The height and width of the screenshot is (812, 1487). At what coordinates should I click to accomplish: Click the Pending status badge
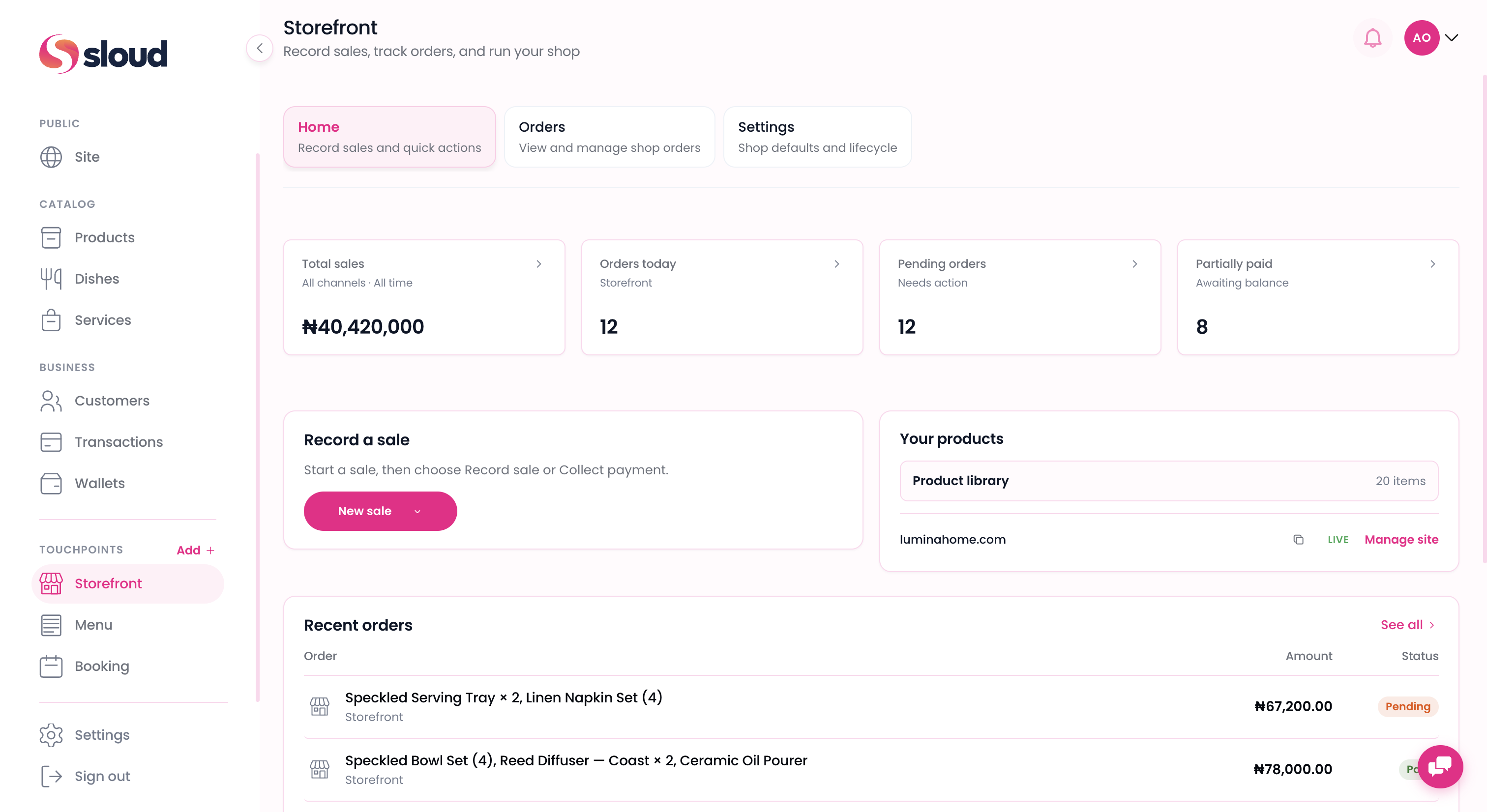click(x=1407, y=706)
